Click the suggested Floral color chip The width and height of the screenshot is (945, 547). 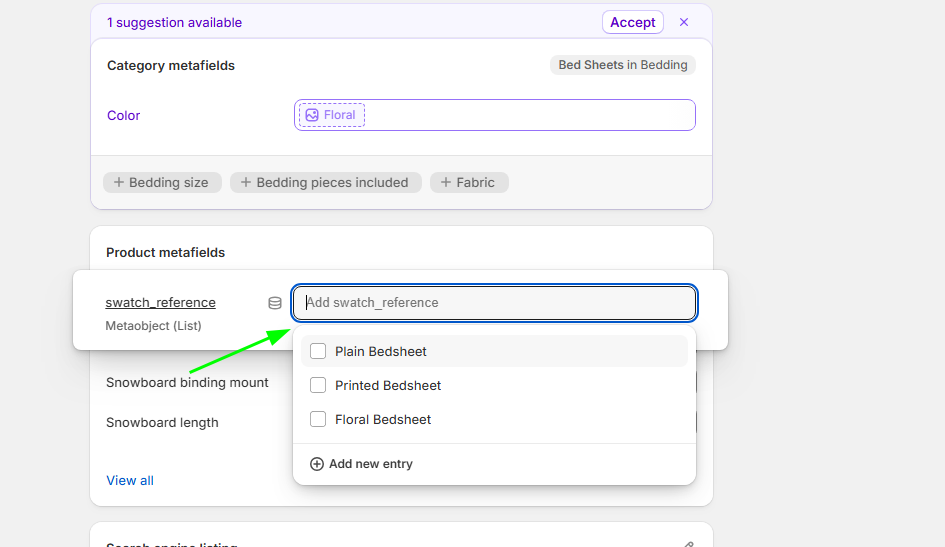(332, 115)
